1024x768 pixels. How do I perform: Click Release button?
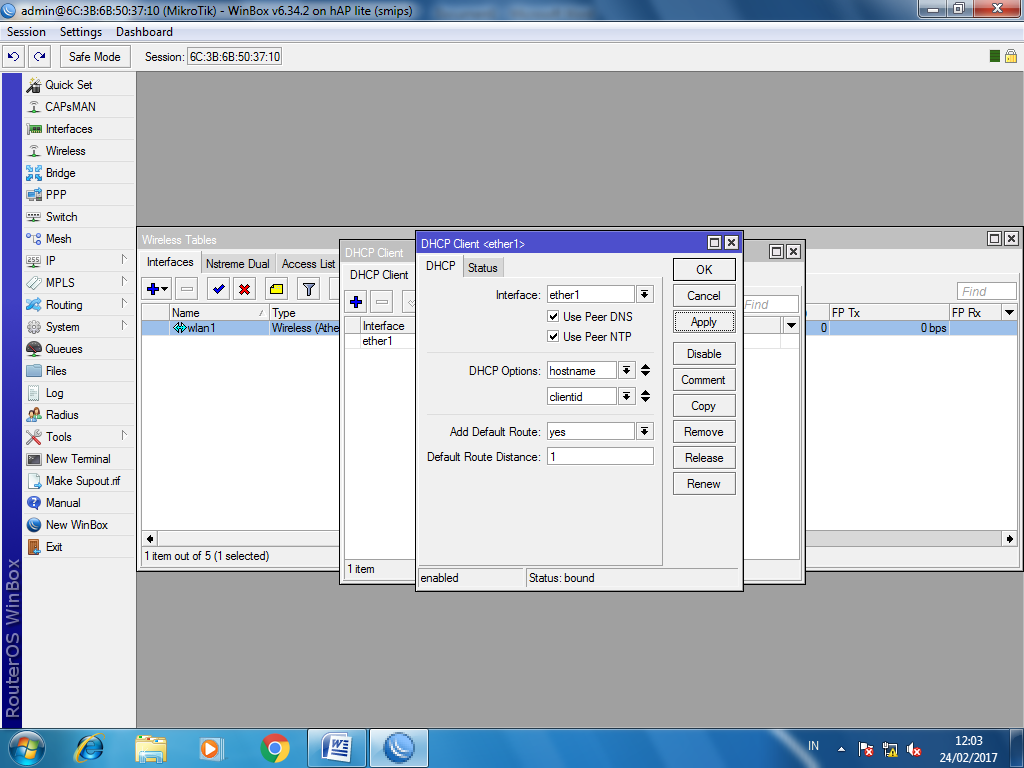(x=704, y=458)
